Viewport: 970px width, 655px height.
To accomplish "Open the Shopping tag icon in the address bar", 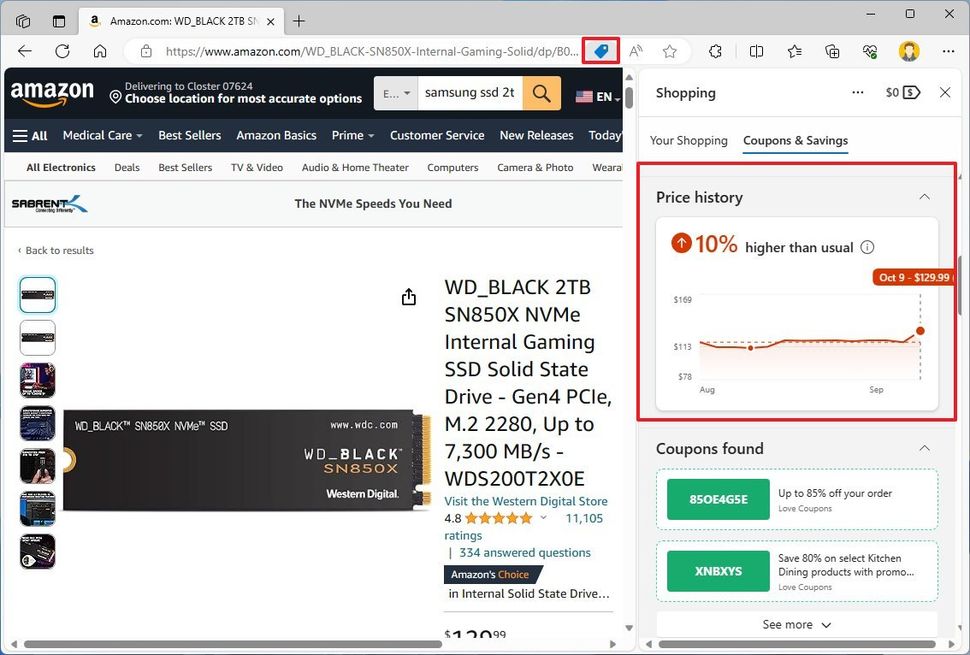I will tap(599, 51).
